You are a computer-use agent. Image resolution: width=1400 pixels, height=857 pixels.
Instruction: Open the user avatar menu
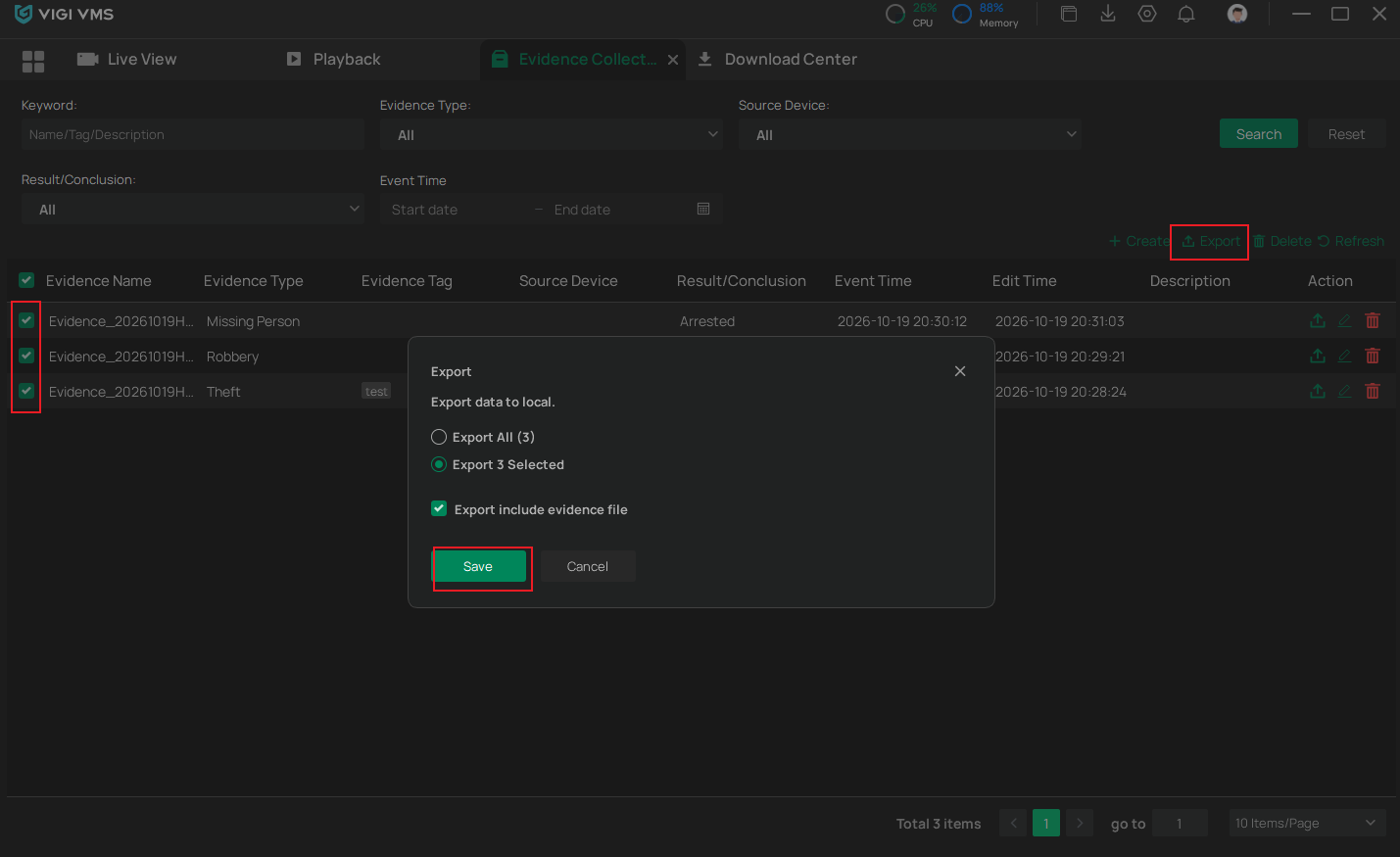(1237, 14)
